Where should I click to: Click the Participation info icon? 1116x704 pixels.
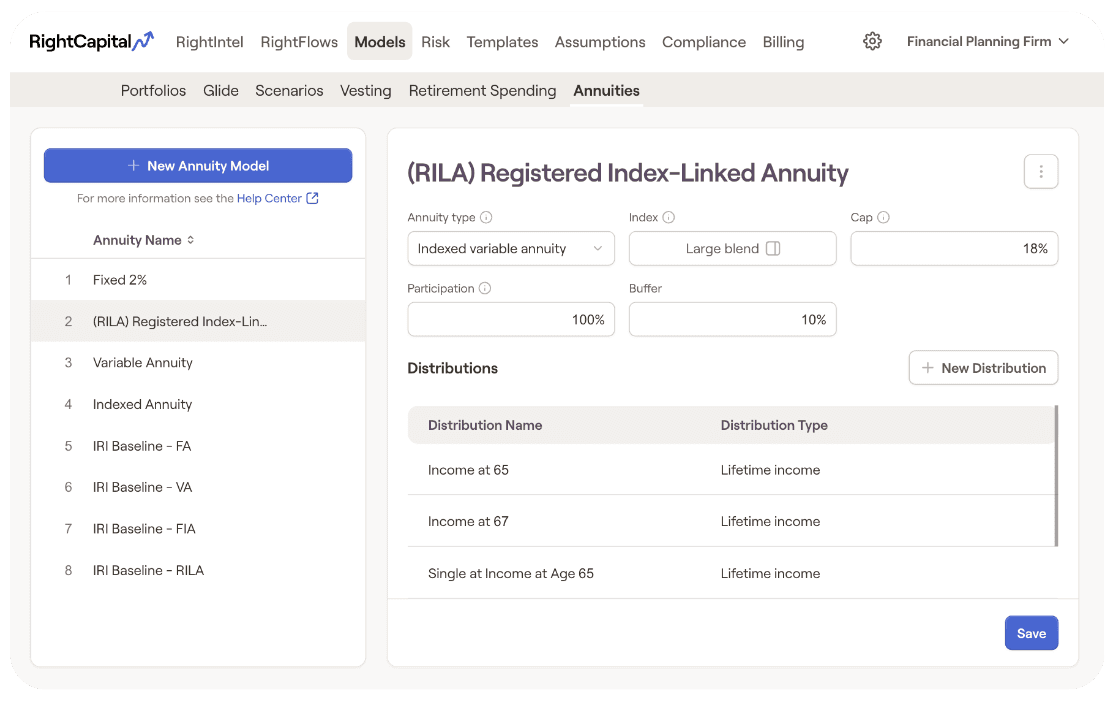pos(485,288)
